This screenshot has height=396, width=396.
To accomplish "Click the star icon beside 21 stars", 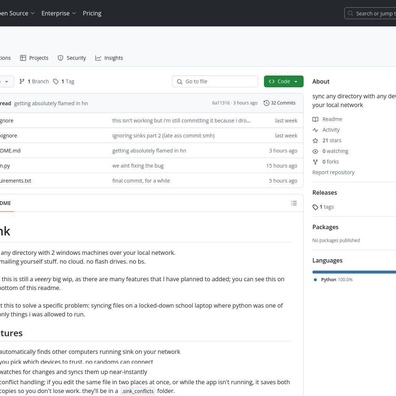I will pos(315,141).
